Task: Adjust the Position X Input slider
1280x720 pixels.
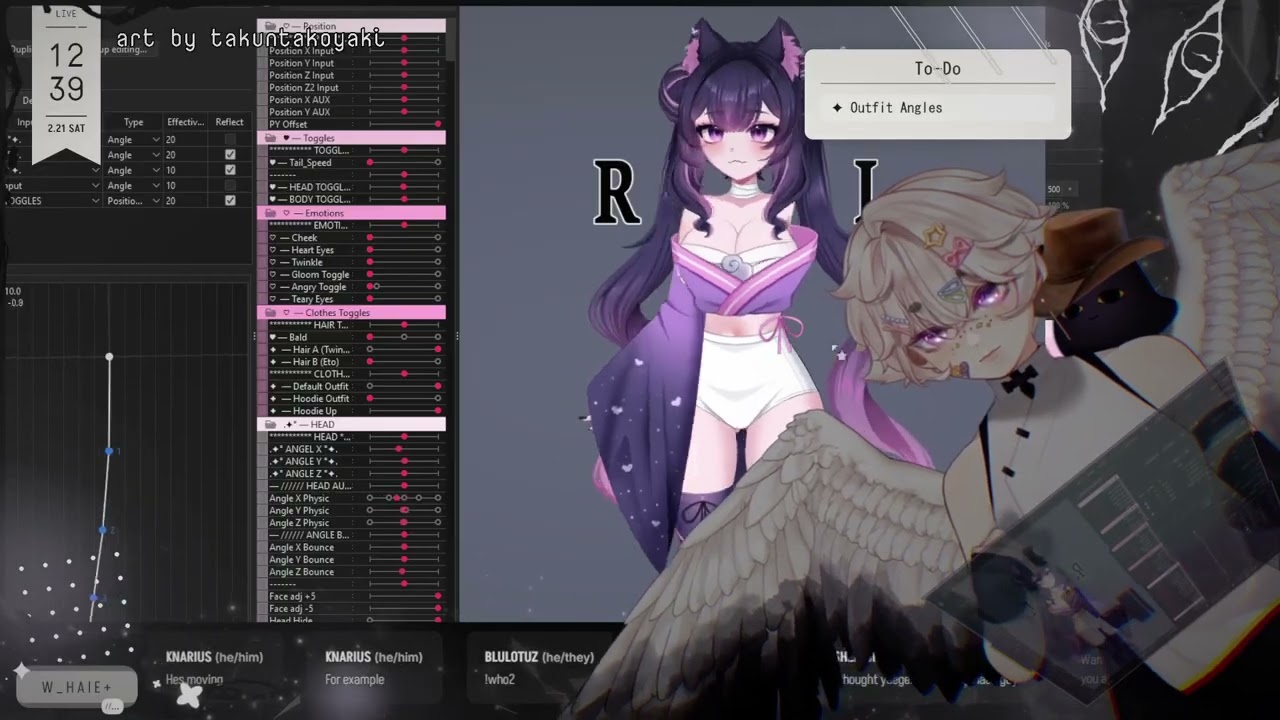Action: pos(404,51)
